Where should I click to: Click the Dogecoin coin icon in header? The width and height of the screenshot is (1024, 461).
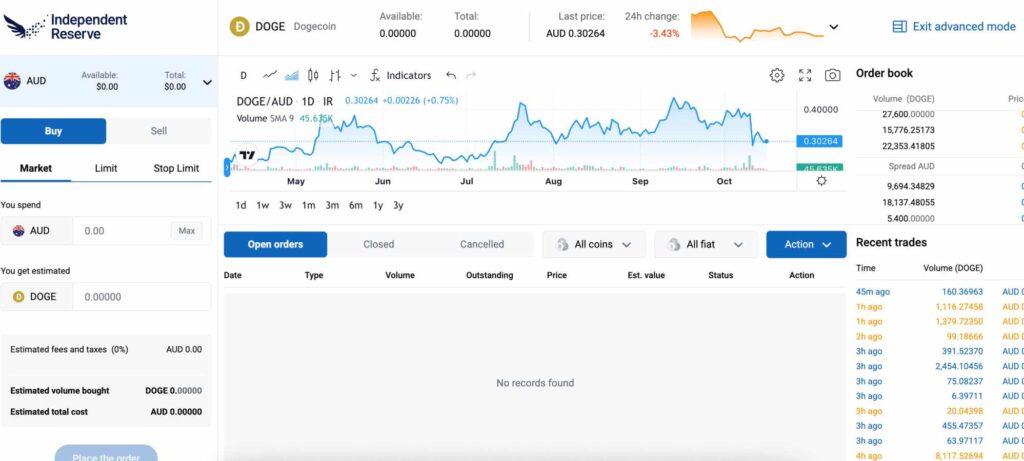coord(240,27)
